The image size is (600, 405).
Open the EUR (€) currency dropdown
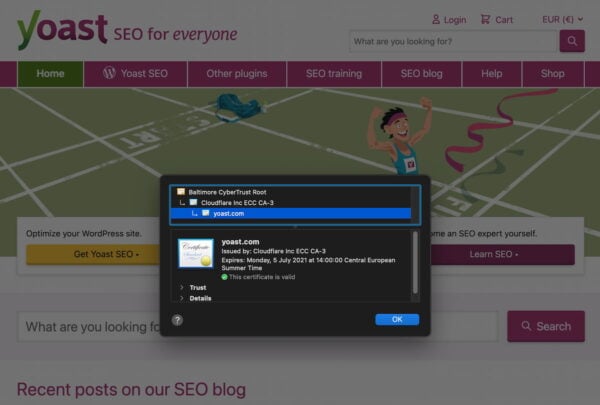coord(562,19)
